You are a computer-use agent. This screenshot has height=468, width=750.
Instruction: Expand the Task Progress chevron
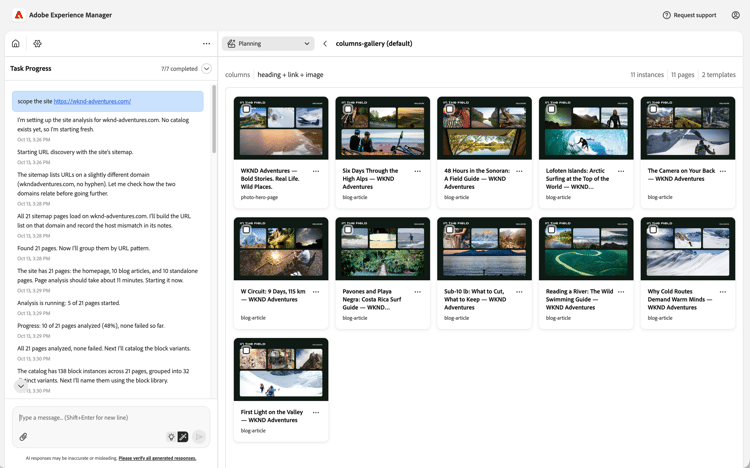tap(207, 68)
